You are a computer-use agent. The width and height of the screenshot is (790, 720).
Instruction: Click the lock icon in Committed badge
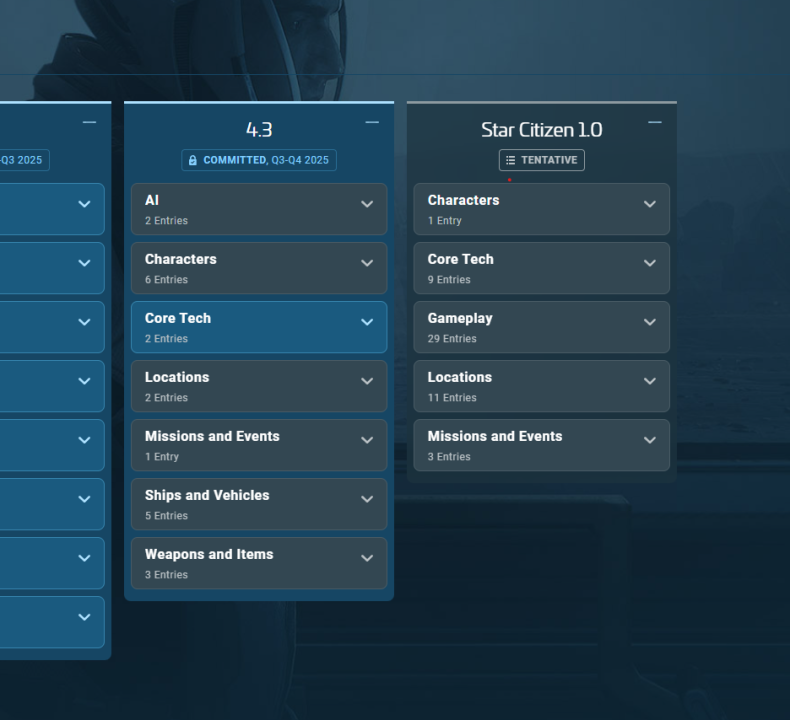point(192,160)
